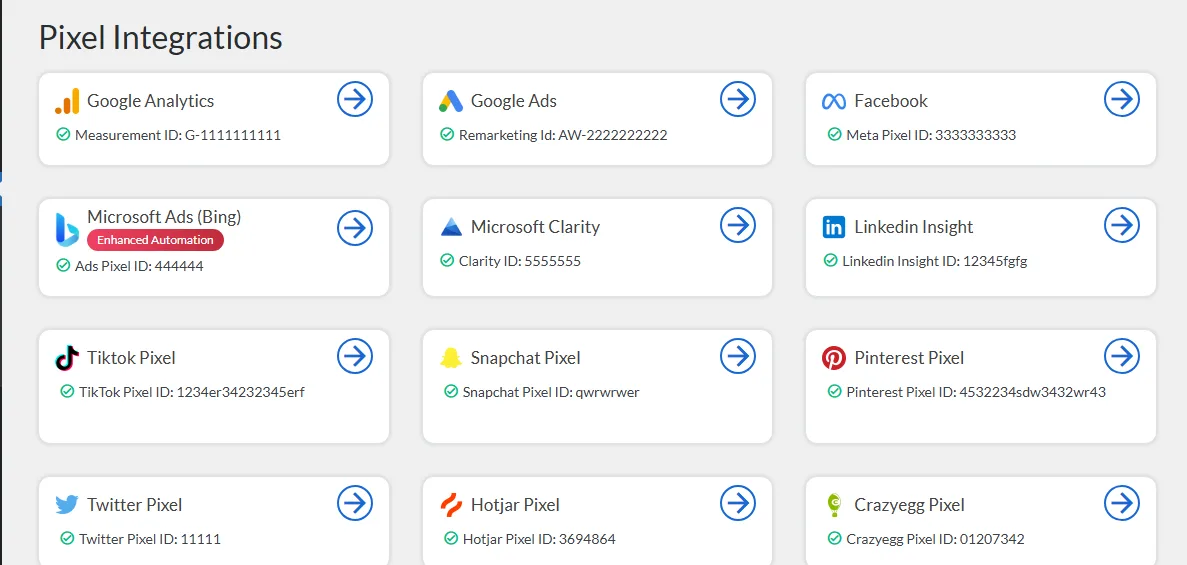Click green check beside Linkedin Insight ID

point(830,261)
